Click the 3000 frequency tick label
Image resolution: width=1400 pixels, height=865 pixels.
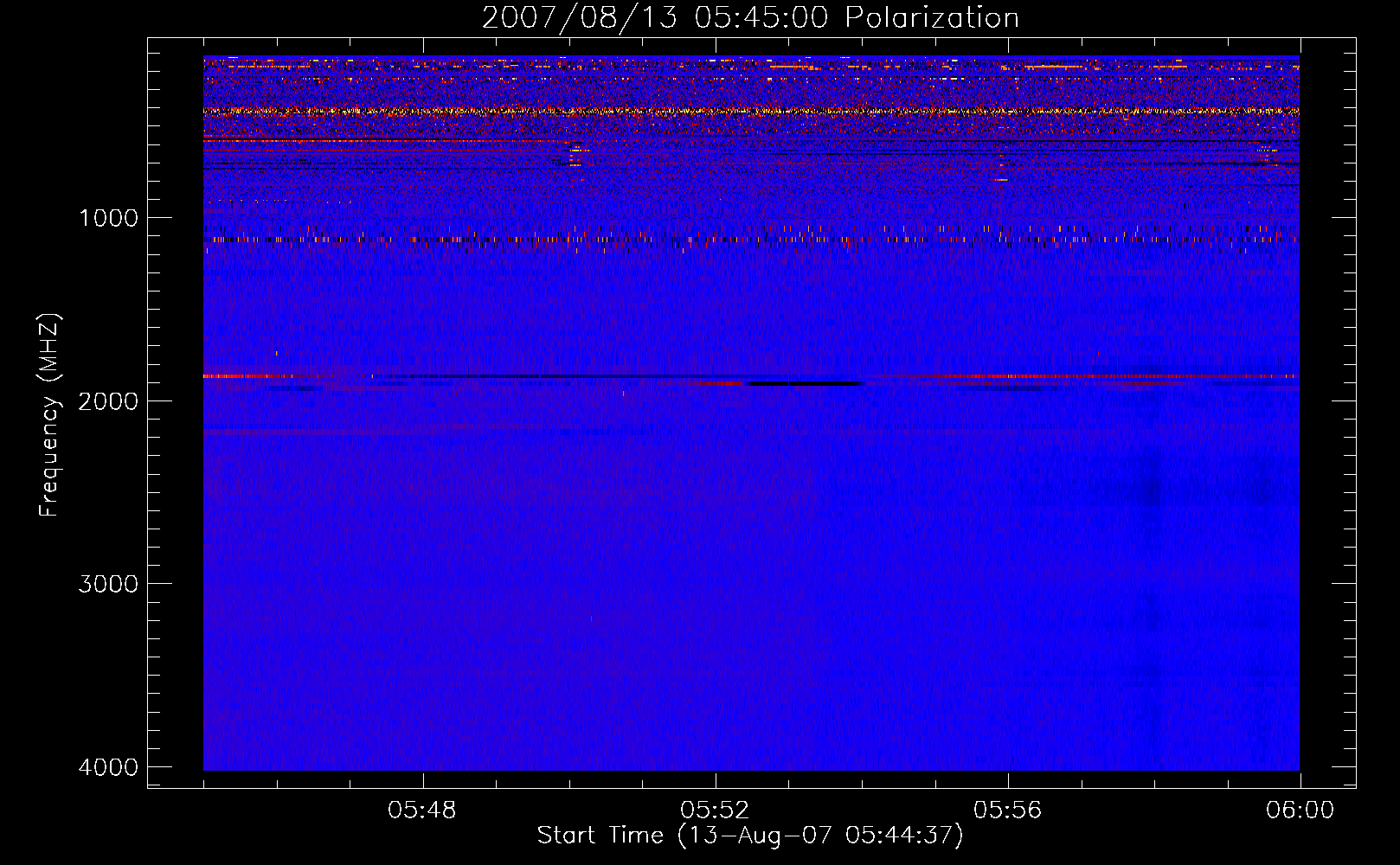(108, 584)
